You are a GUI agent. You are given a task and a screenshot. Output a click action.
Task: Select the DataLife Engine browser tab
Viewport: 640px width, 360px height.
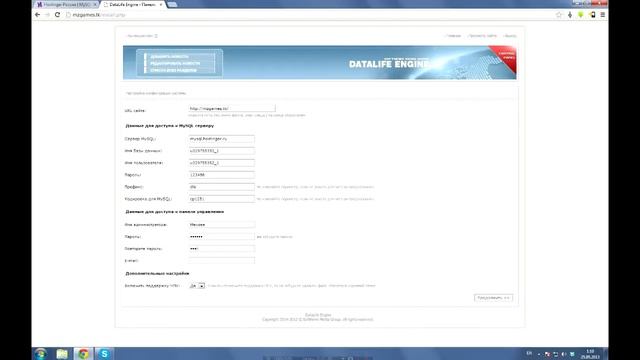coord(133,4)
